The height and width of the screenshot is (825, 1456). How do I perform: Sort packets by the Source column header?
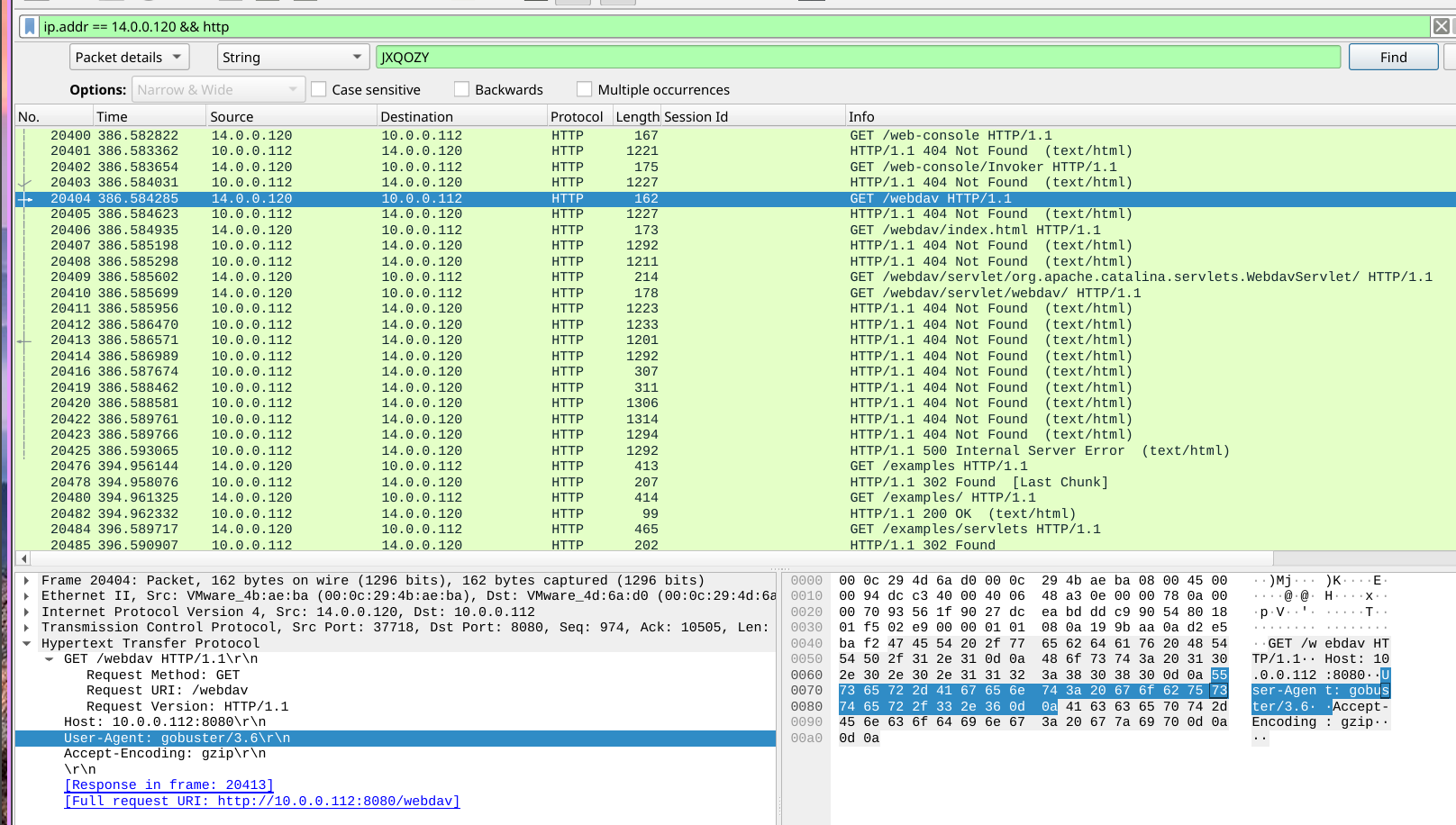tap(232, 116)
